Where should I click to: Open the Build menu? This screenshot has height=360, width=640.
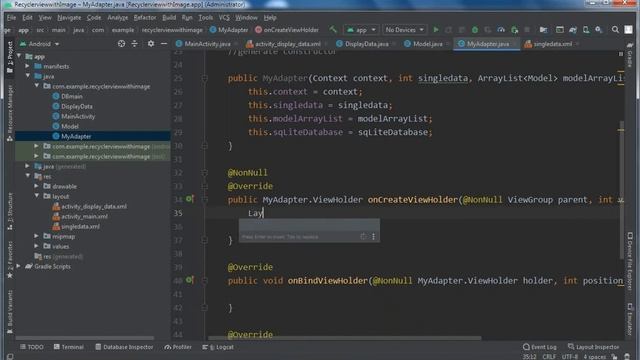[169, 18]
